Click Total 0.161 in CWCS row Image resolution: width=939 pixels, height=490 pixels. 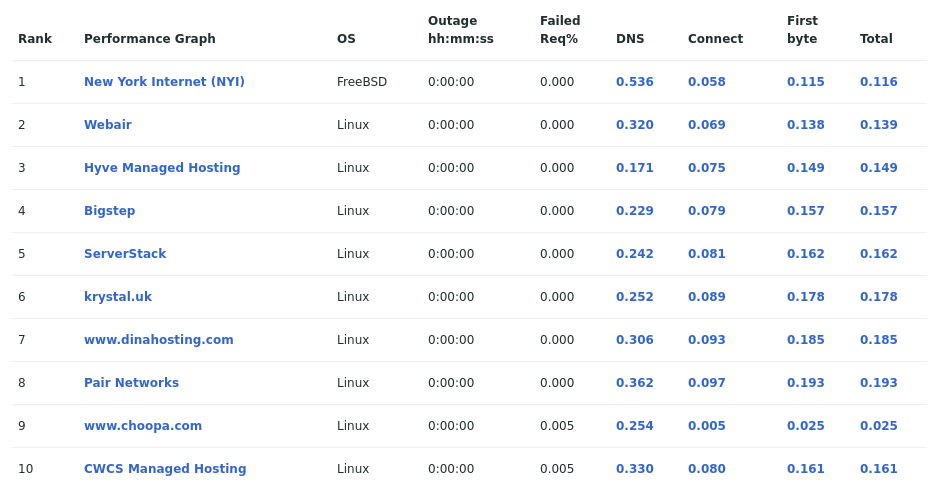[x=879, y=468]
